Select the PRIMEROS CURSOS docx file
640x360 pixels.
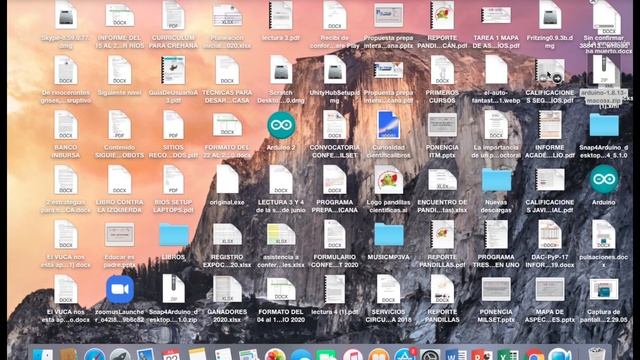pos(442,71)
